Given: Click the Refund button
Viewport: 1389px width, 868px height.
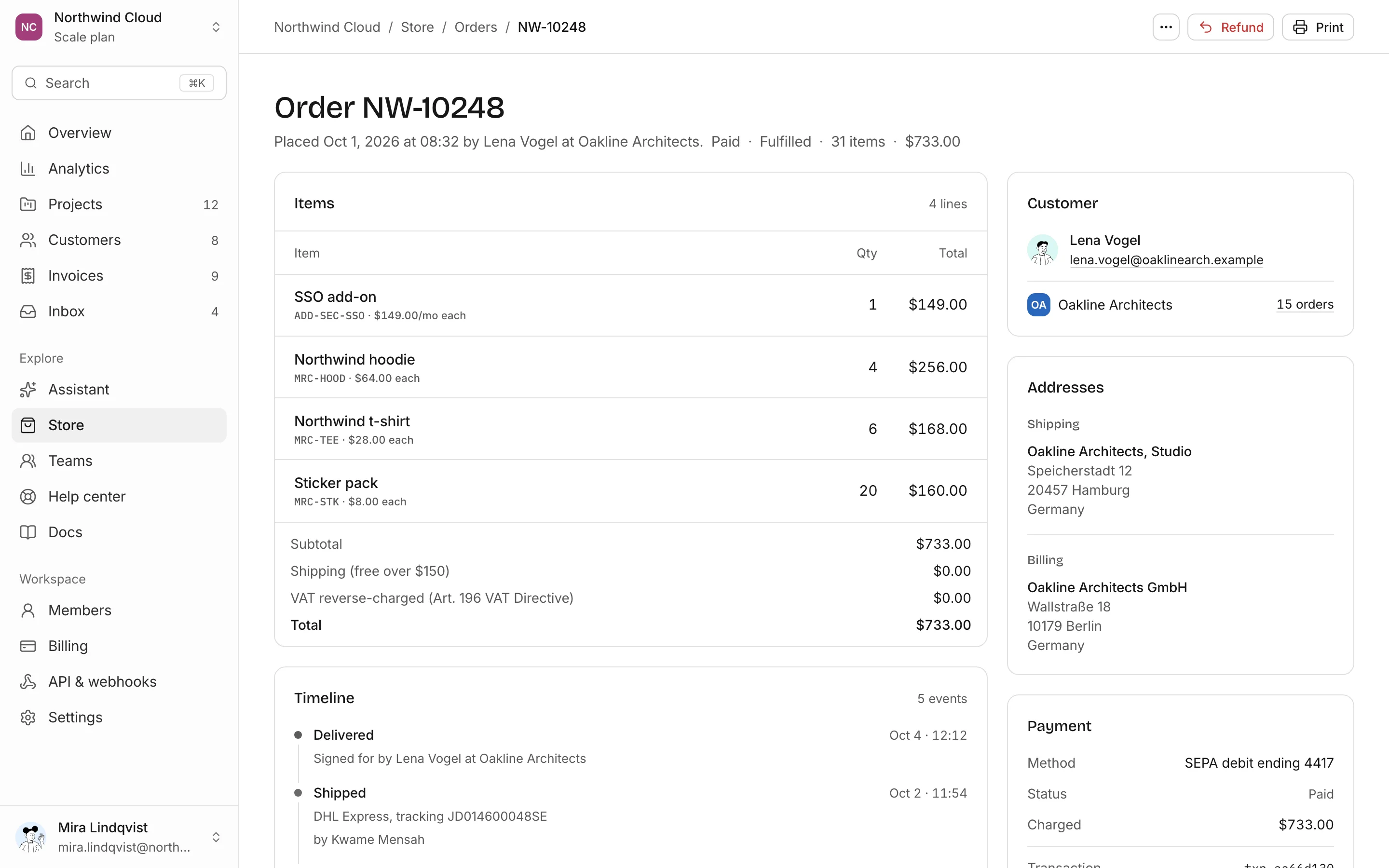Looking at the screenshot, I should coord(1230,27).
